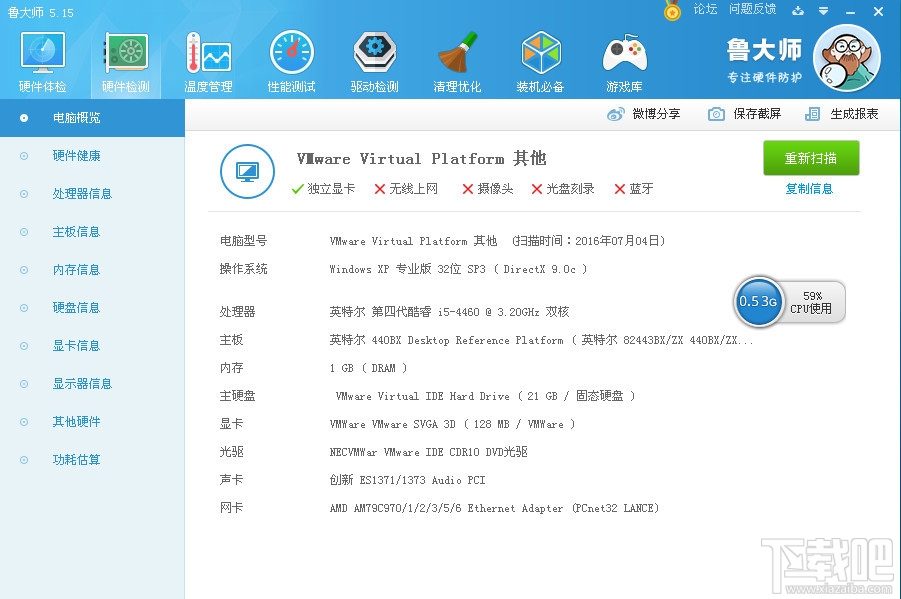This screenshot has height=599, width=901.
Task: Open the 论坛 link in title bar
Action: [705, 9]
